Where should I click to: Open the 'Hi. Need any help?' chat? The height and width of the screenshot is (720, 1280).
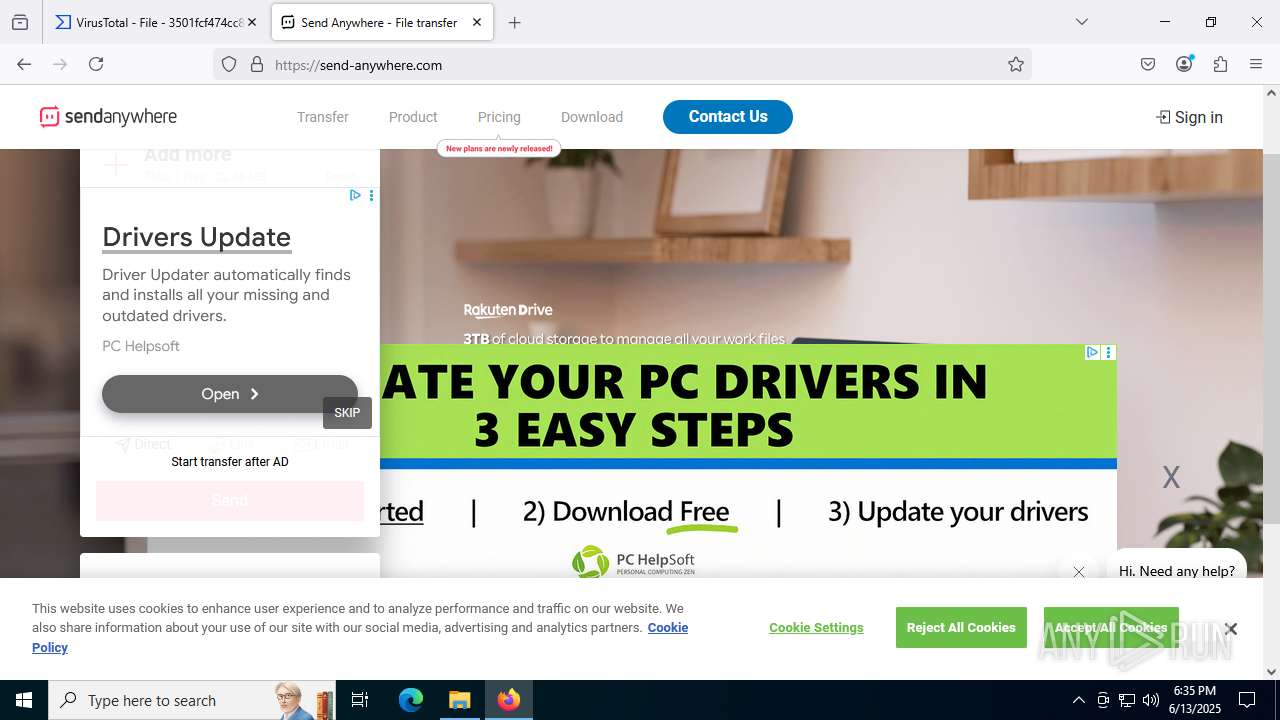[1176, 571]
